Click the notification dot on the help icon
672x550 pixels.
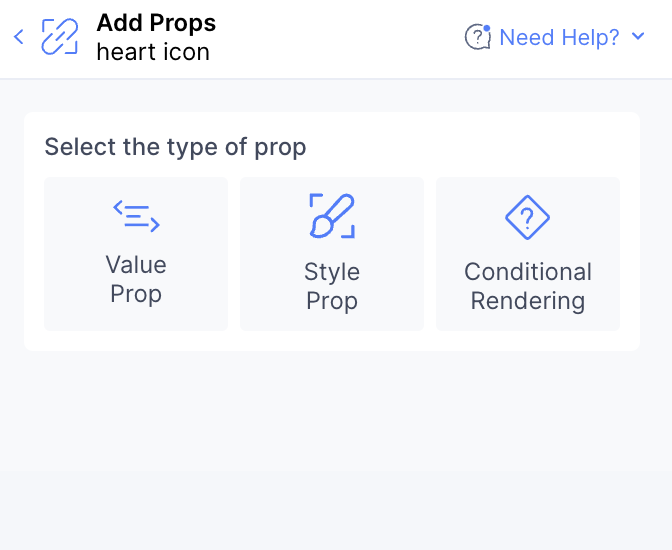tap(486, 28)
